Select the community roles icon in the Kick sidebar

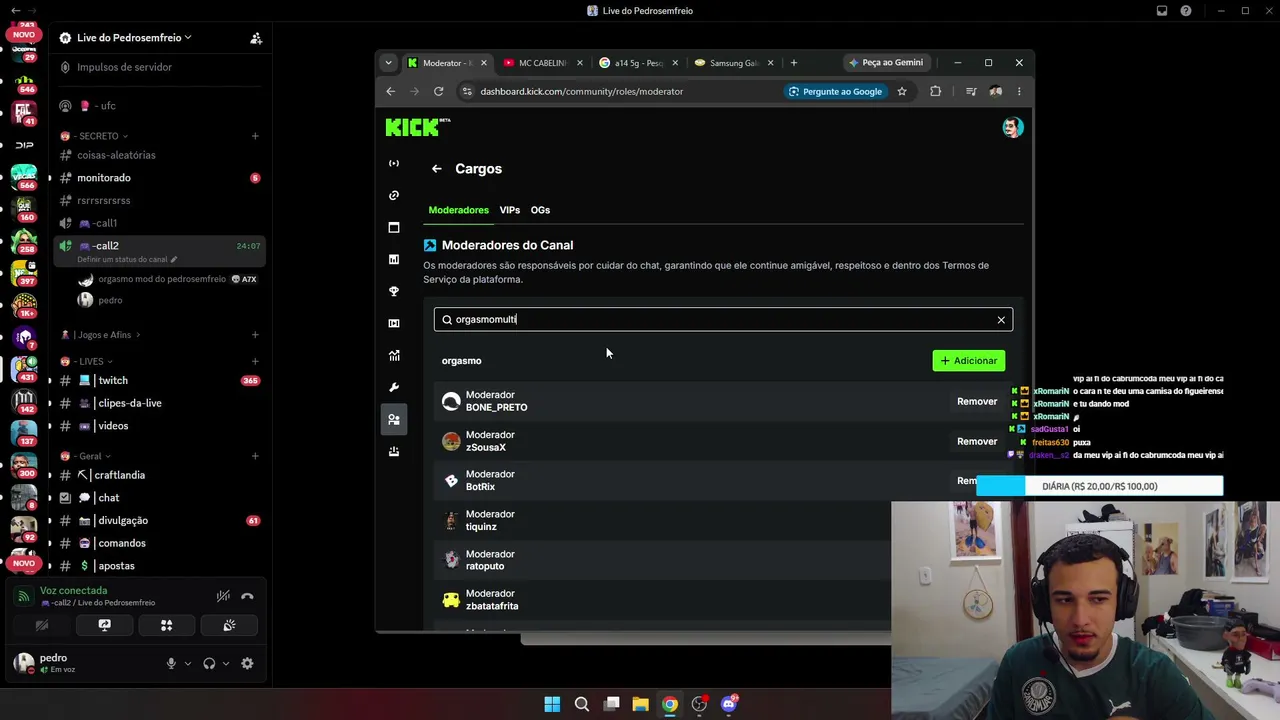tap(394, 419)
